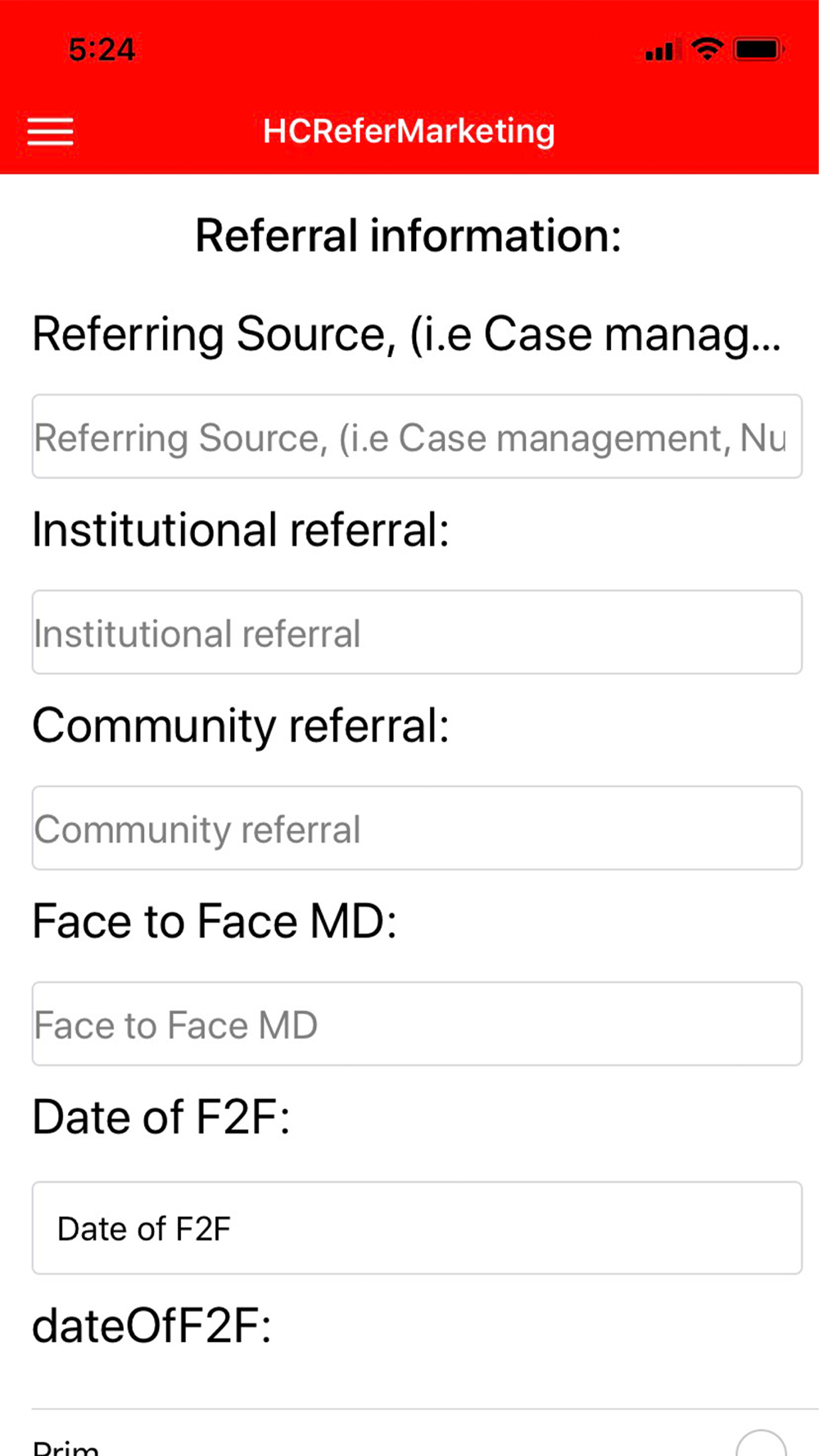Open the hamburger menu
The image size is (819, 1456).
[50, 131]
